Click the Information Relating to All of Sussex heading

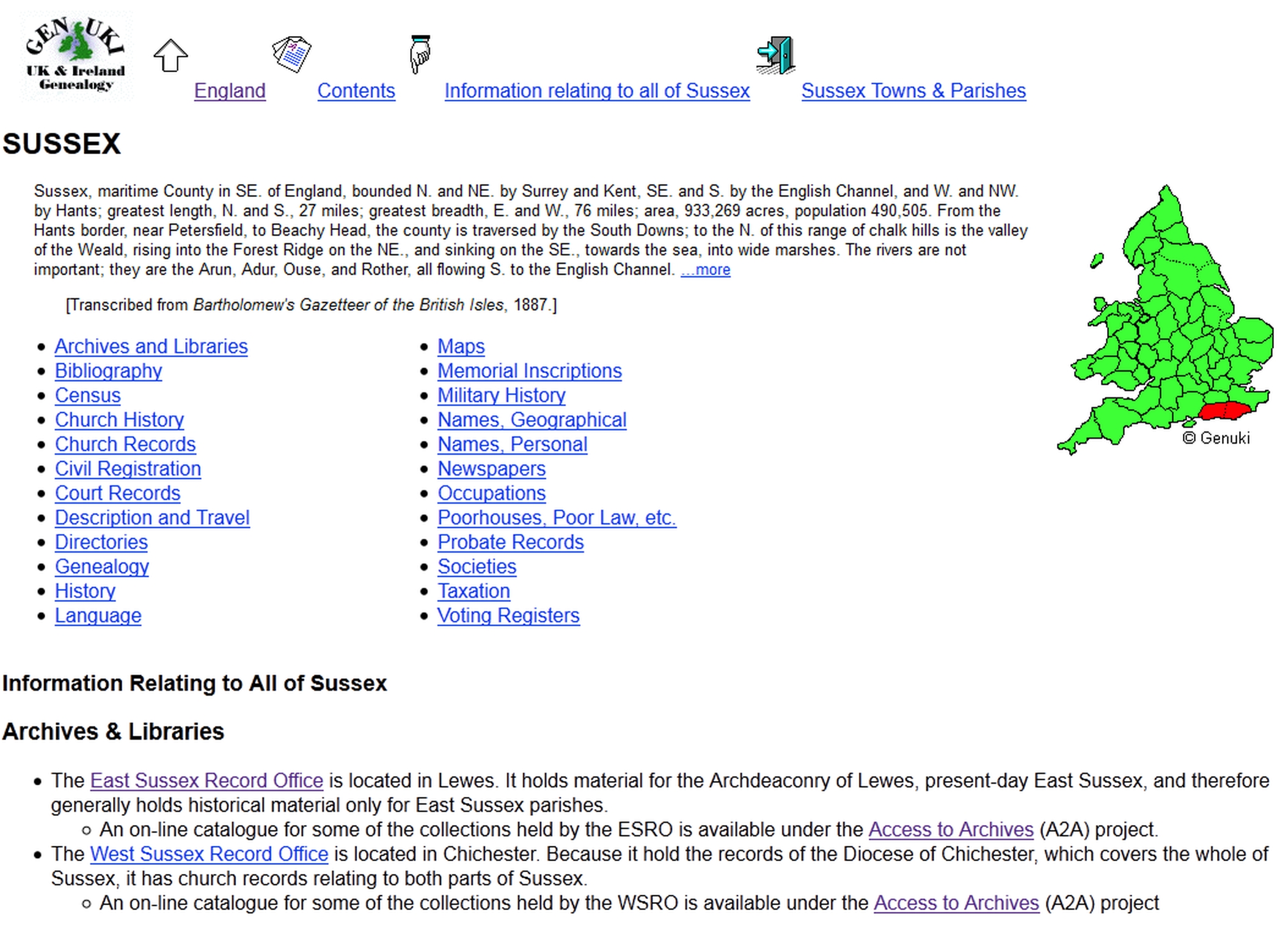point(194,683)
